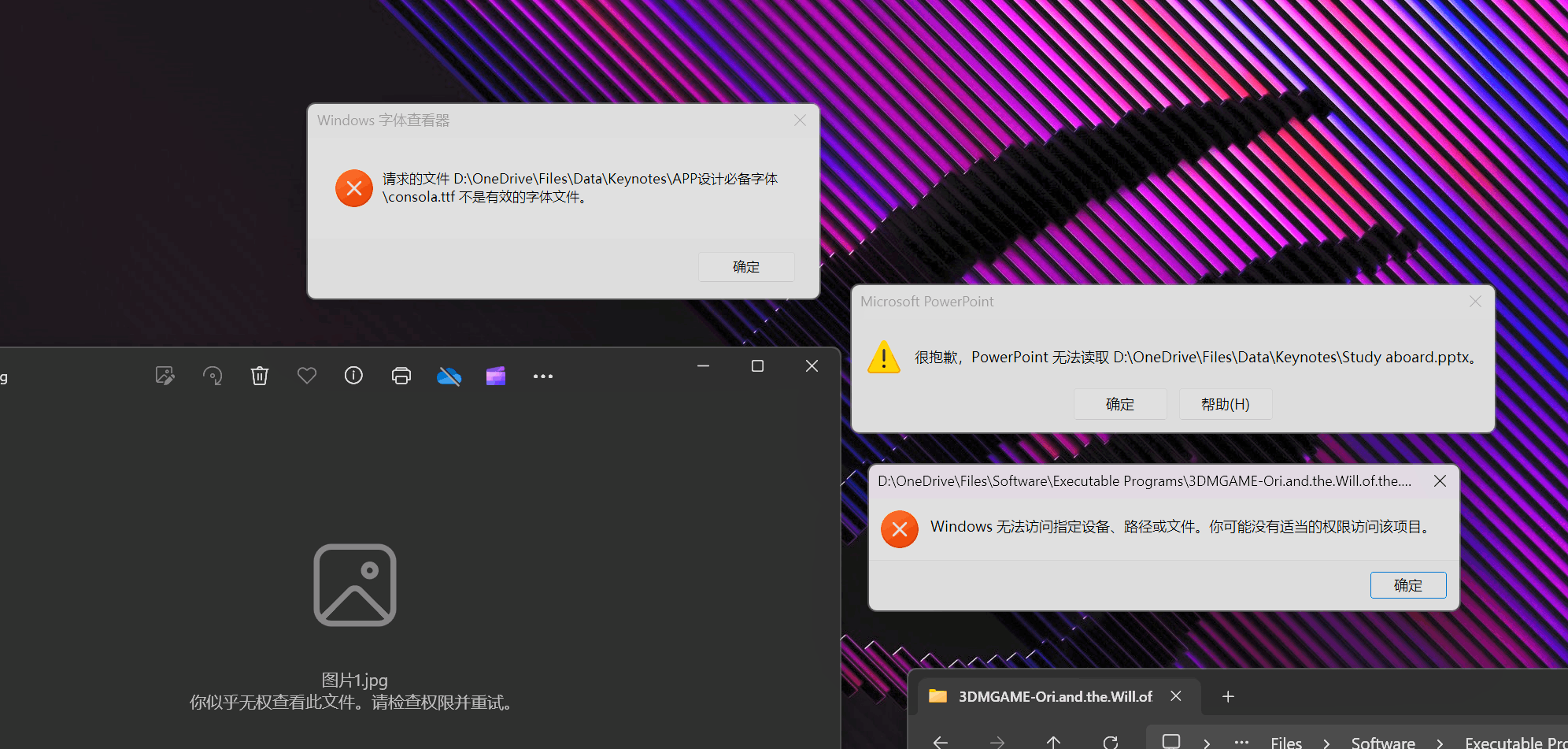Go up one folder level in Explorer
This screenshot has width=1568, height=749.
point(1054,742)
